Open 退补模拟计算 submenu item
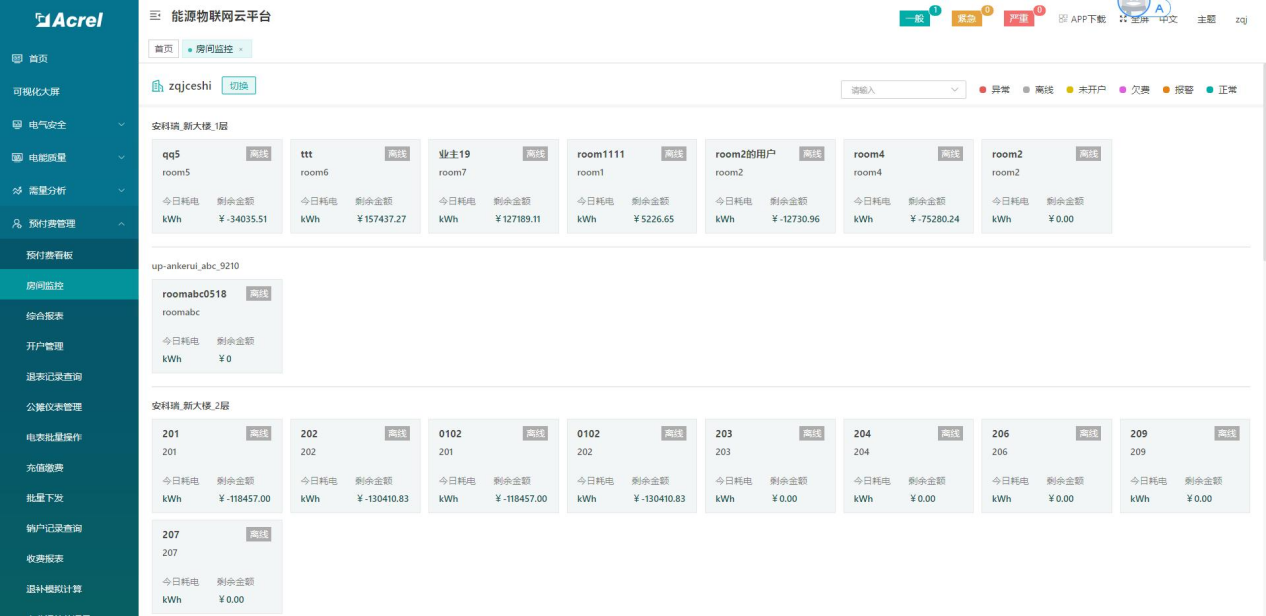 pos(69,589)
